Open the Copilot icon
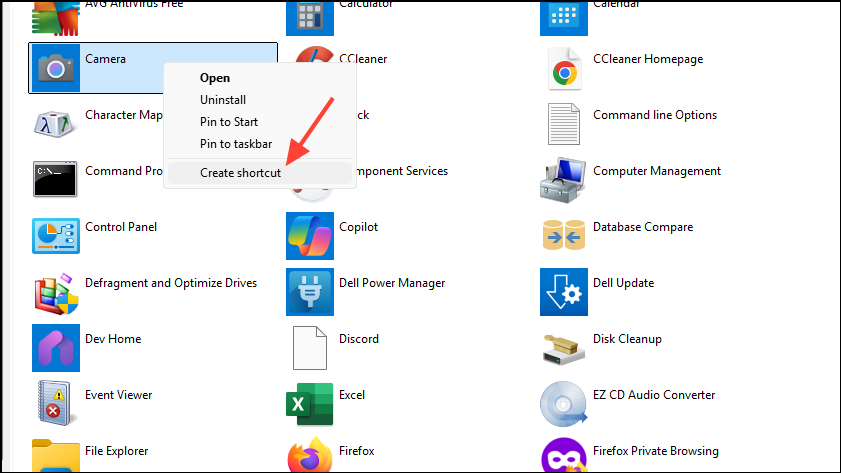This screenshot has height=473, width=841. [x=310, y=235]
